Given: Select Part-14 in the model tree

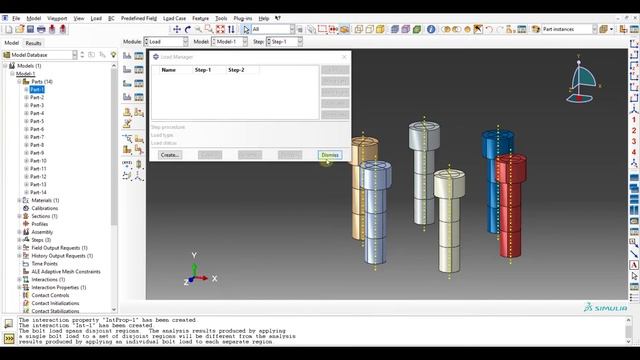Looking at the screenshot, I should 38,192.
